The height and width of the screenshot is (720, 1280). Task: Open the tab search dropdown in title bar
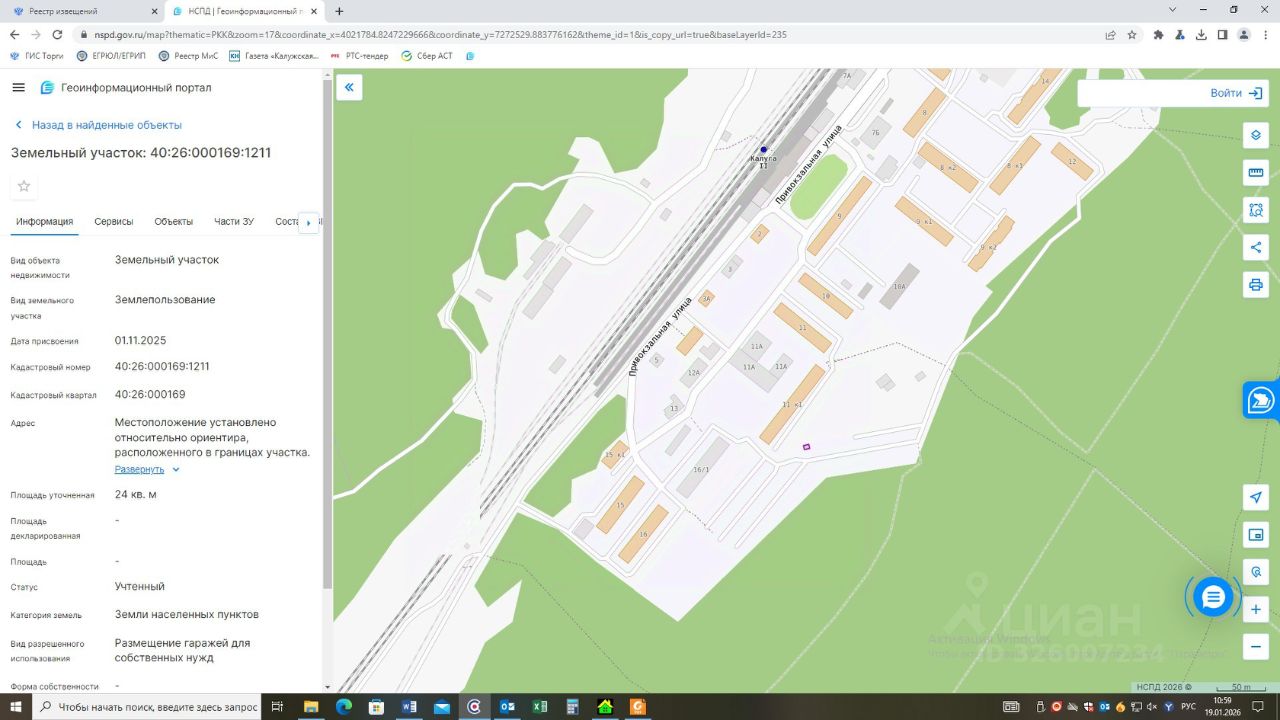1172,10
